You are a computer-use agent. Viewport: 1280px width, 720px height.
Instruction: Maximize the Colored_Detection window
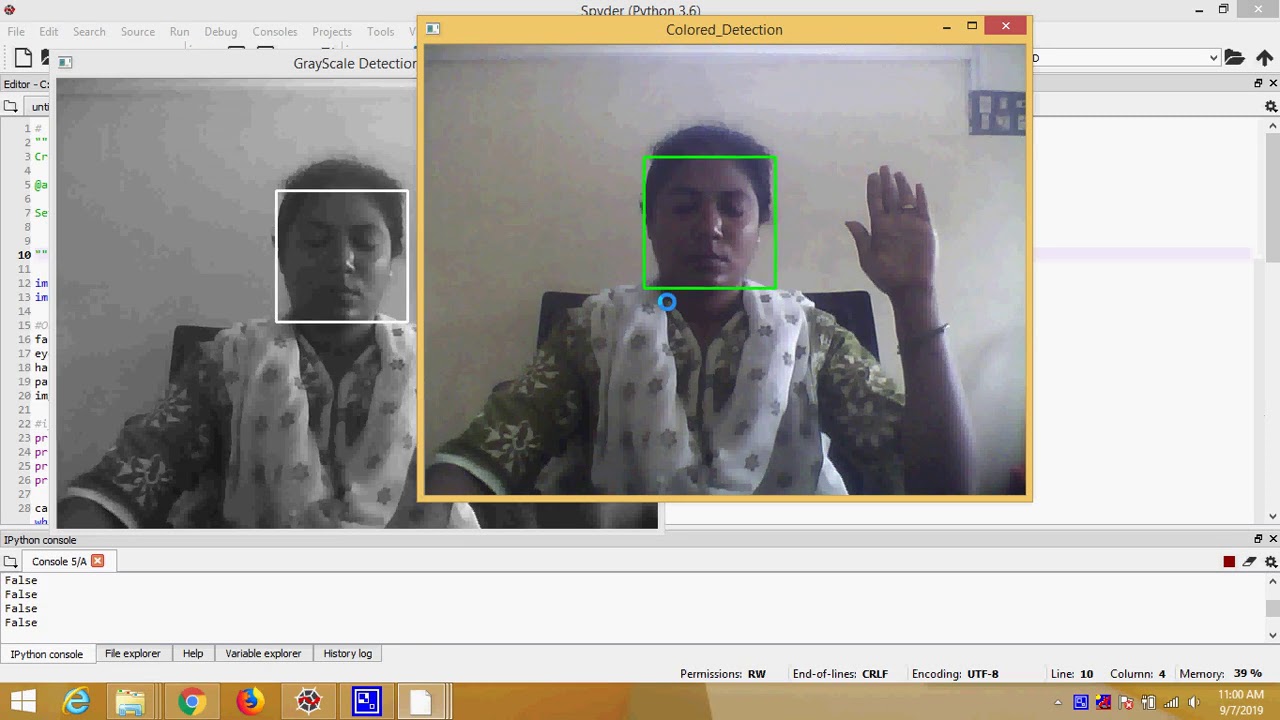click(x=972, y=27)
